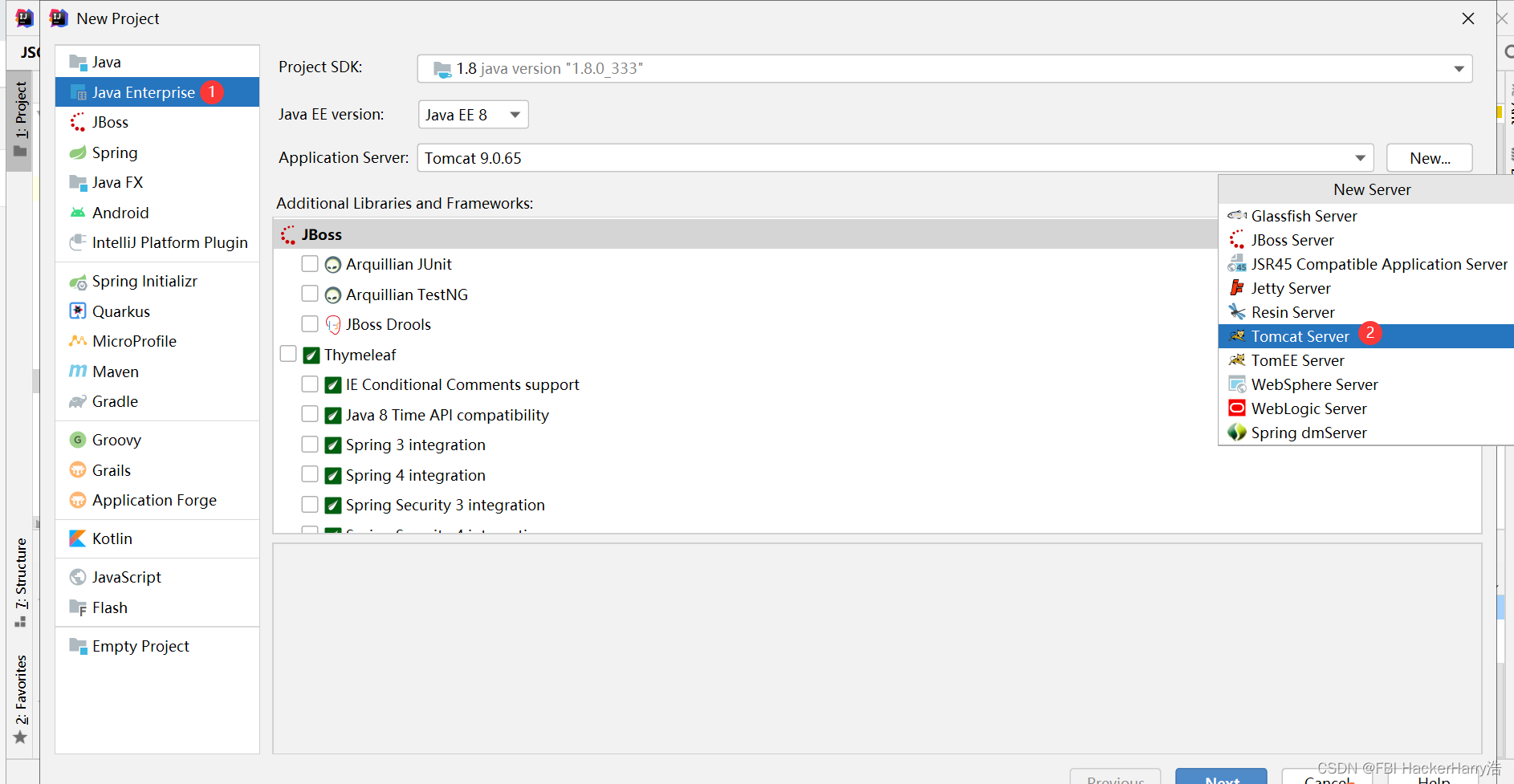1514x784 pixels.
Task: Open the Java EE version dropdown
Action: pos(473,115)
